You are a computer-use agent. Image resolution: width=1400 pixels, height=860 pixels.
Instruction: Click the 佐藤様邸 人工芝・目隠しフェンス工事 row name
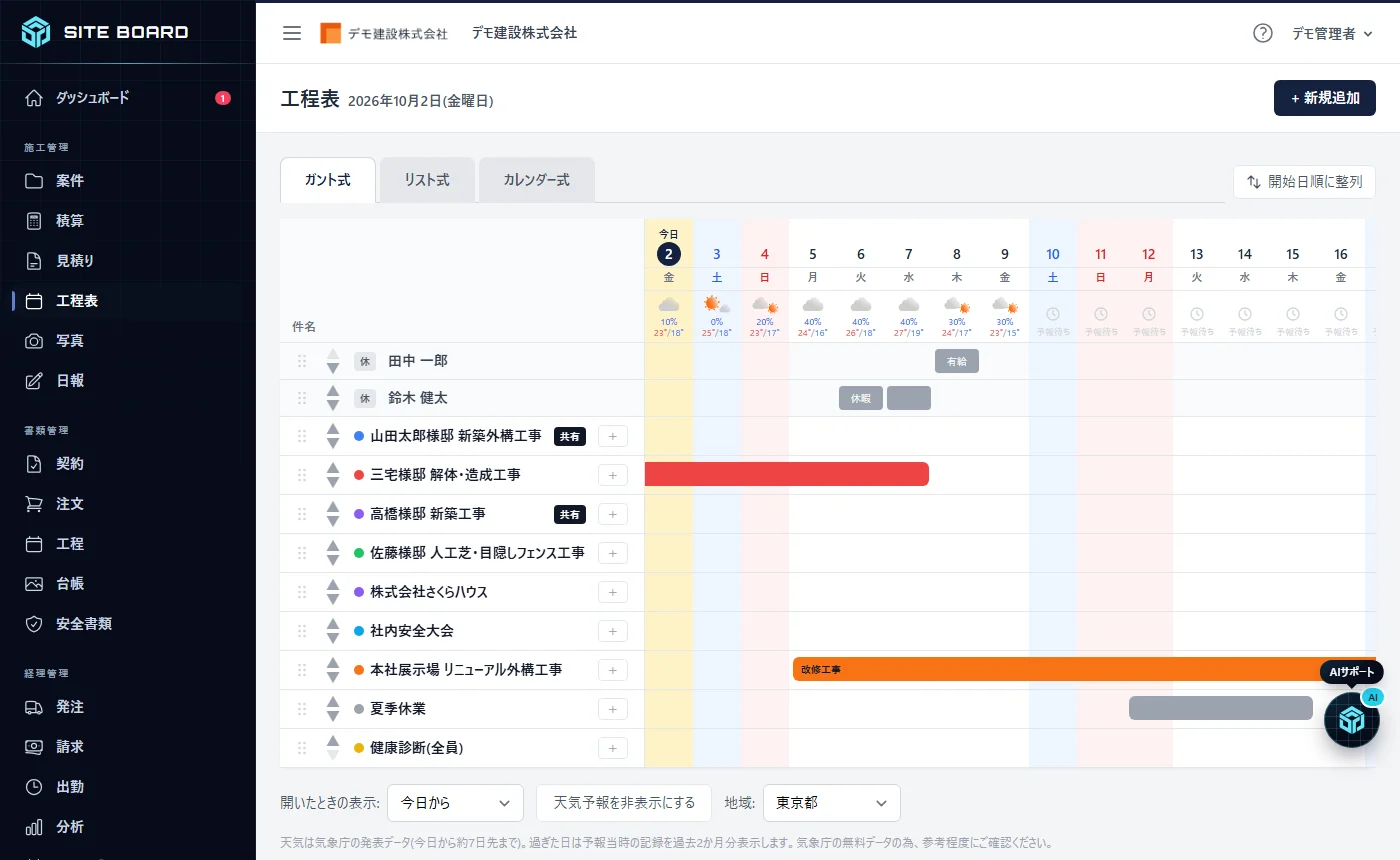click(477, 553)
